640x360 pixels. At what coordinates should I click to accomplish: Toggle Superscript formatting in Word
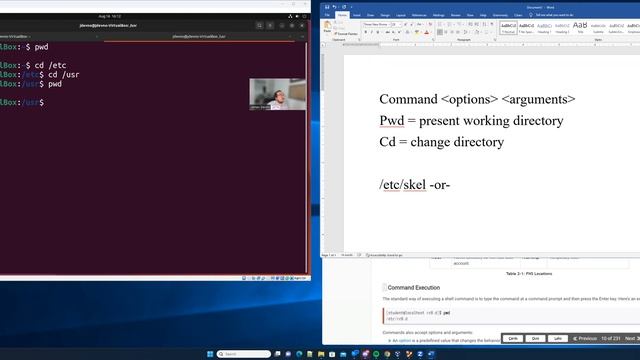[399, 32]
